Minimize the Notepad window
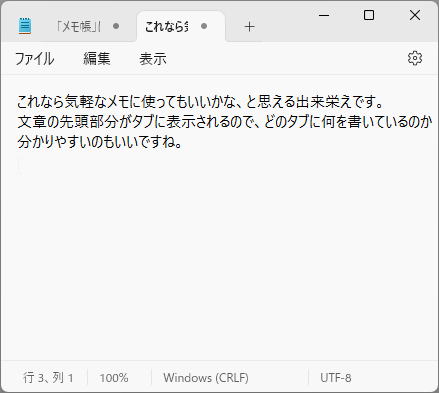This screenshot has height=393, width=439. [324, 15]
